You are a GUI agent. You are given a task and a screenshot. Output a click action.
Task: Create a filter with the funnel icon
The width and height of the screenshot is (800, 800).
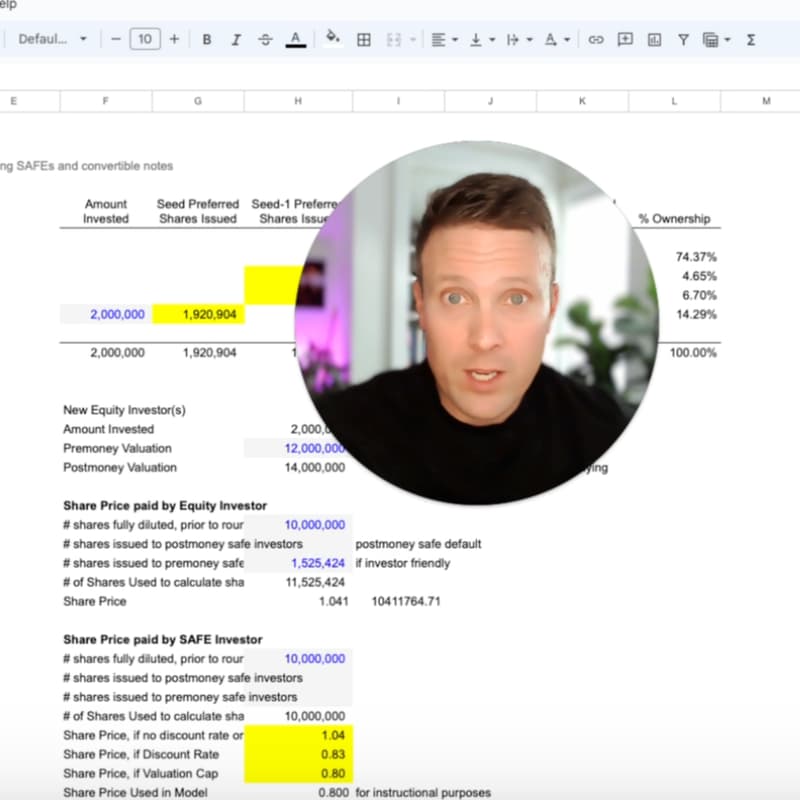pyautogui.click(x=683, y=40)
